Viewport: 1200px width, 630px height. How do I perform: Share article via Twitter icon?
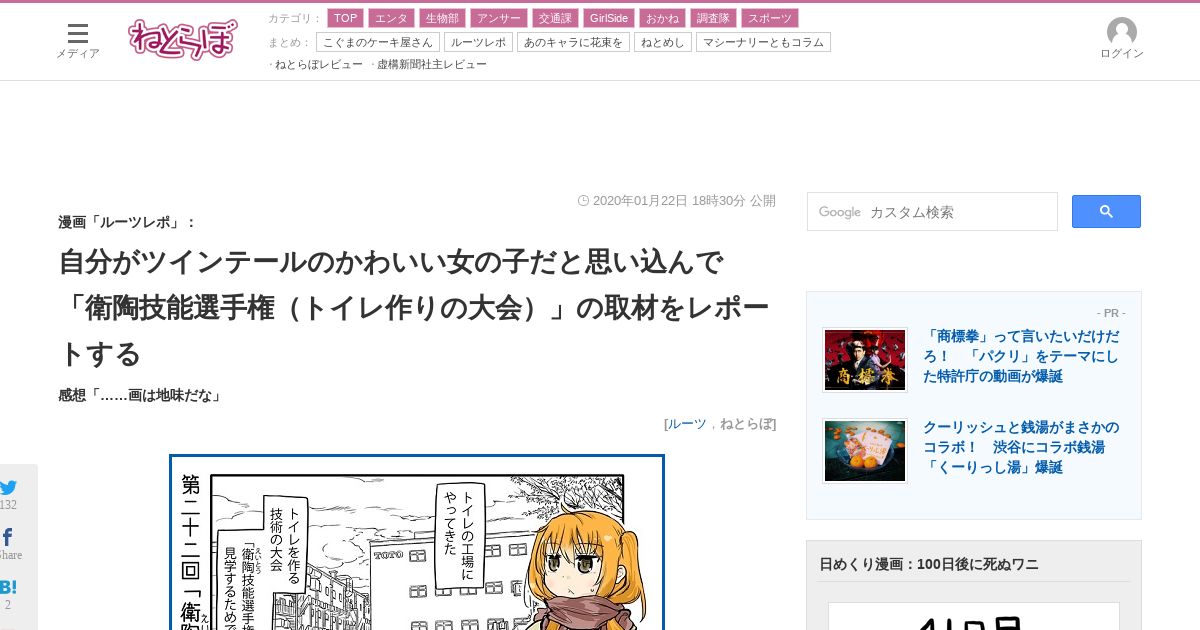9,487
